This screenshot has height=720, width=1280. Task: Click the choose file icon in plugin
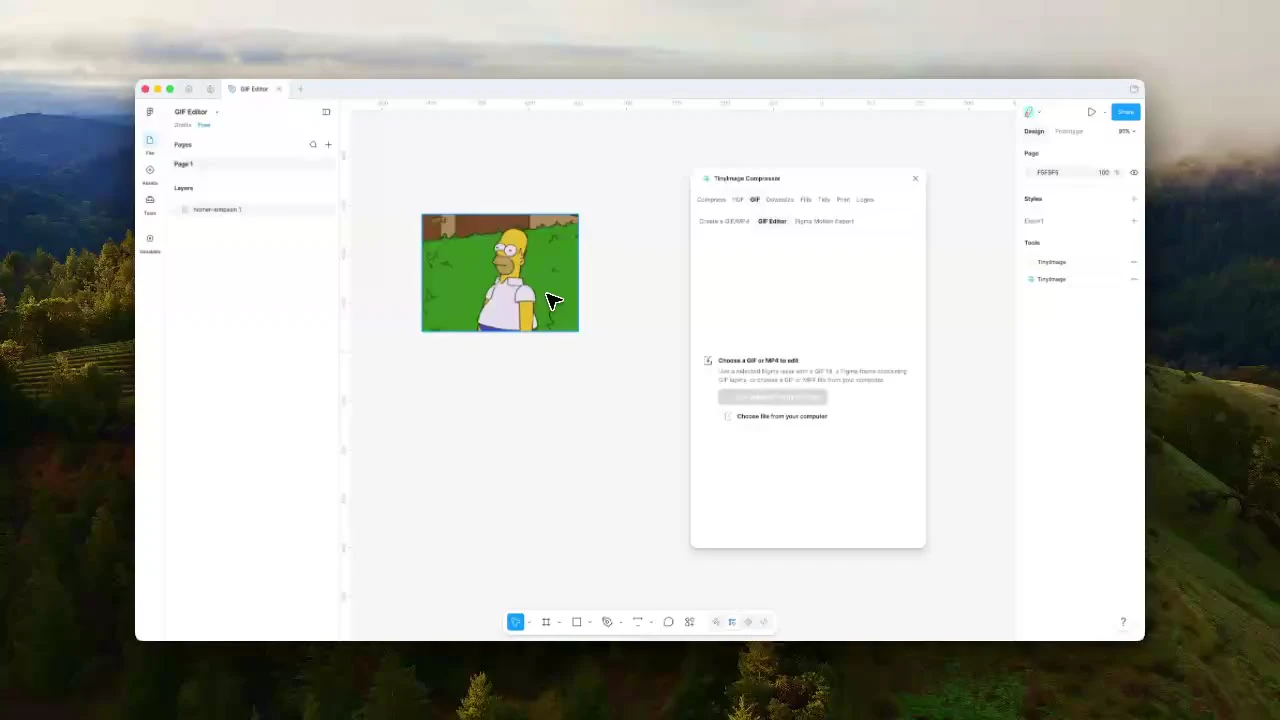[x=728, y=416]
